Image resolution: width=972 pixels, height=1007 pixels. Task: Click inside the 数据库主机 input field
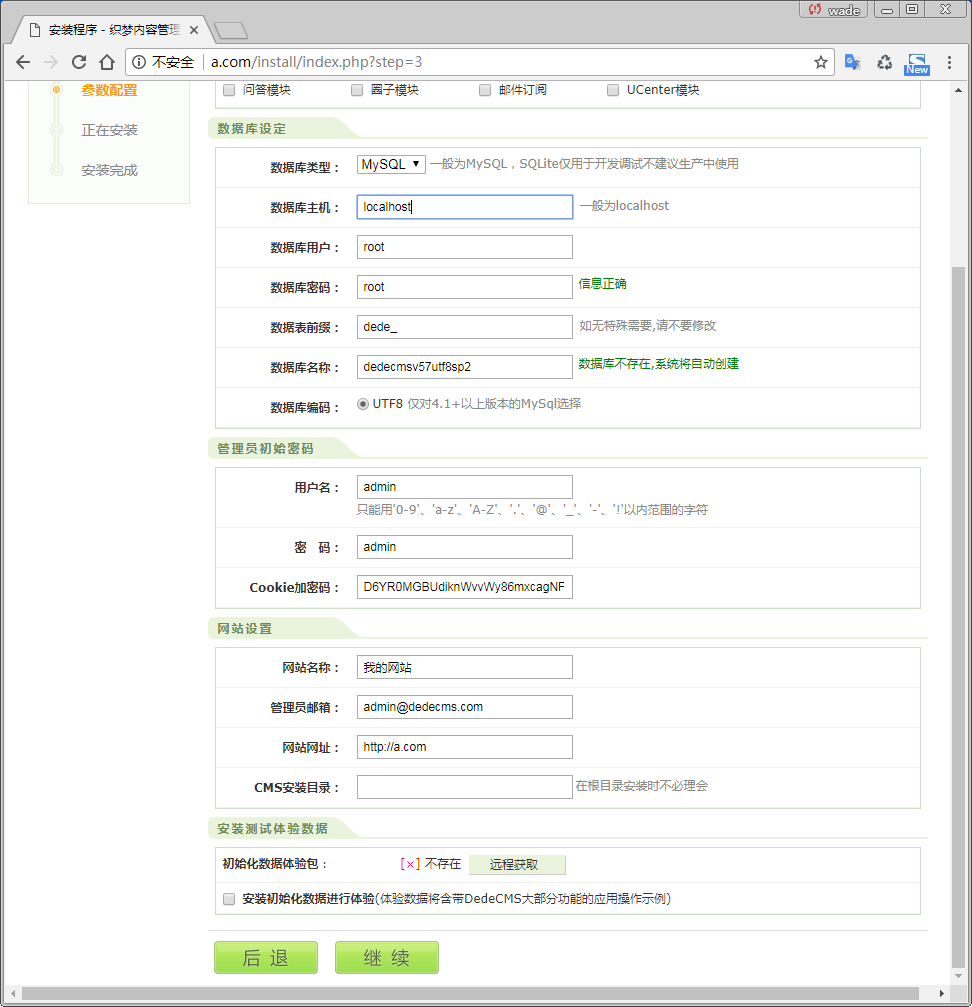click(x=464, y=206)
